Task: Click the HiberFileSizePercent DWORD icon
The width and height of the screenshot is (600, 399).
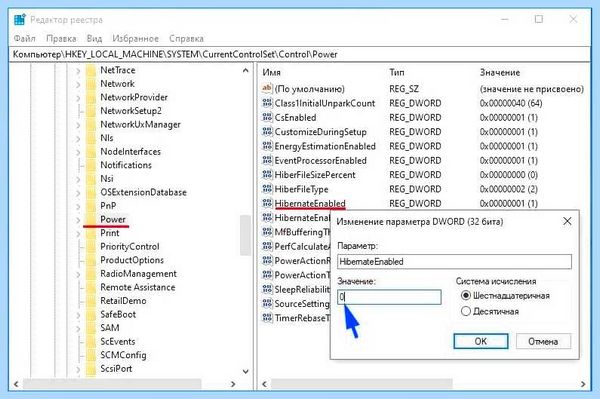Action: pyautogui.click(x=267, y=175)
